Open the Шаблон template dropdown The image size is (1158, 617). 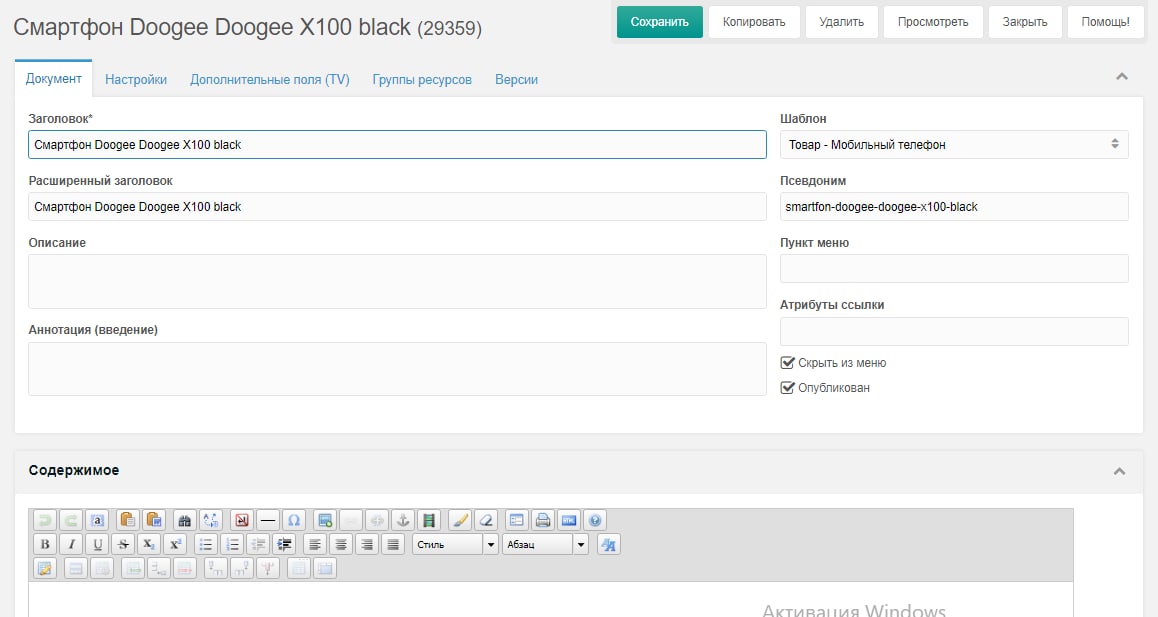pyautogui.click(x=954, y=145)
